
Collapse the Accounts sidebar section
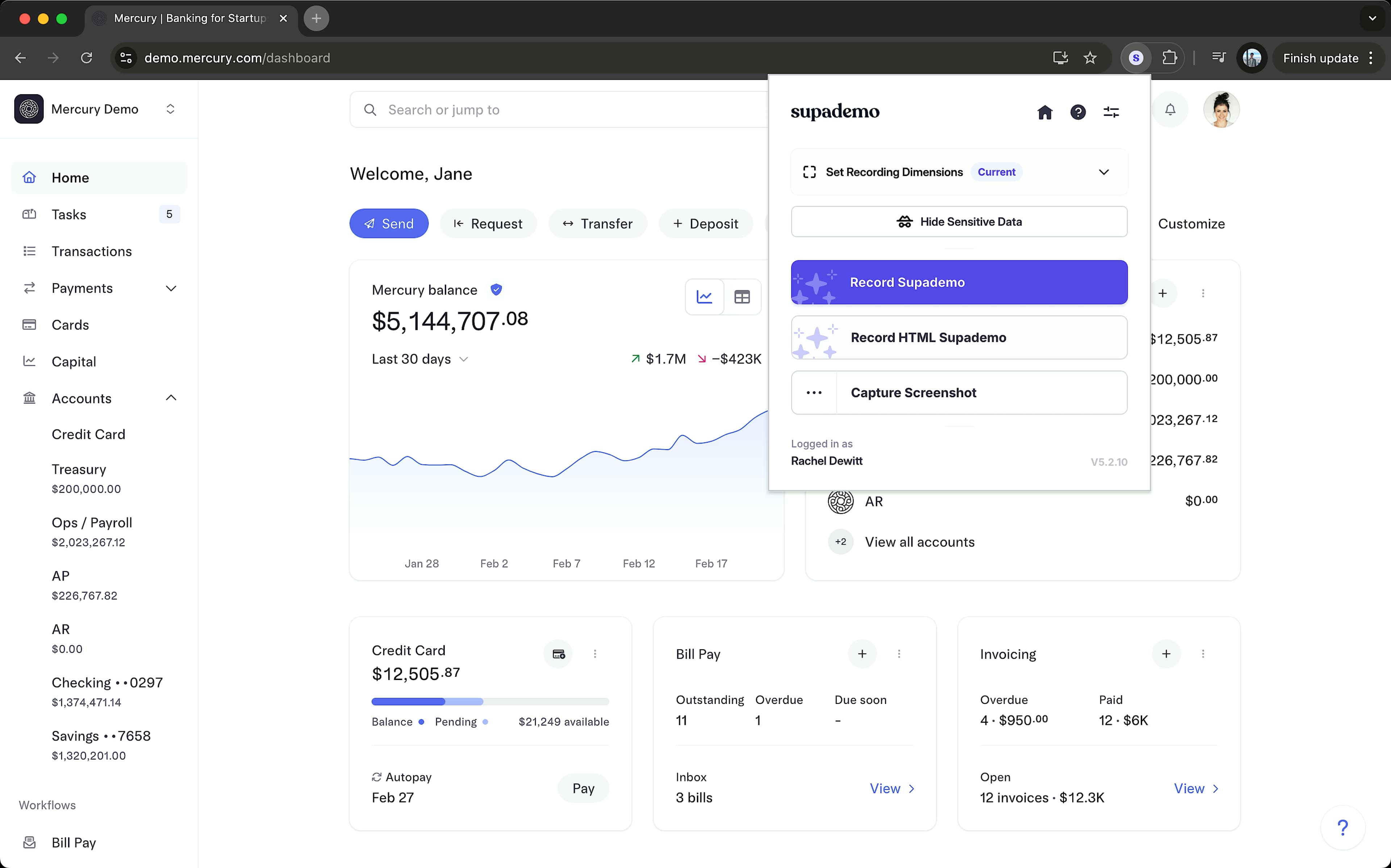coord(171,398)
